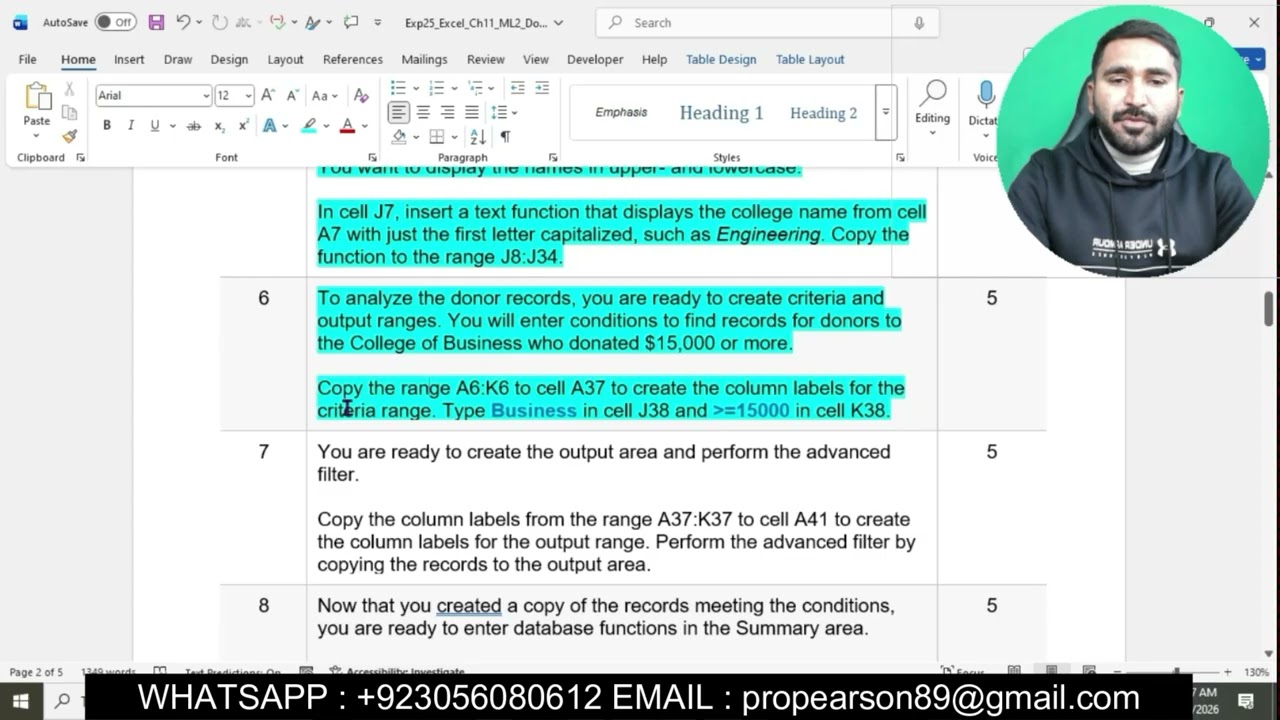Open the Change Case Aa menu
The image size is (1280, 720).
pyautogui.click(x=325, y=96)
